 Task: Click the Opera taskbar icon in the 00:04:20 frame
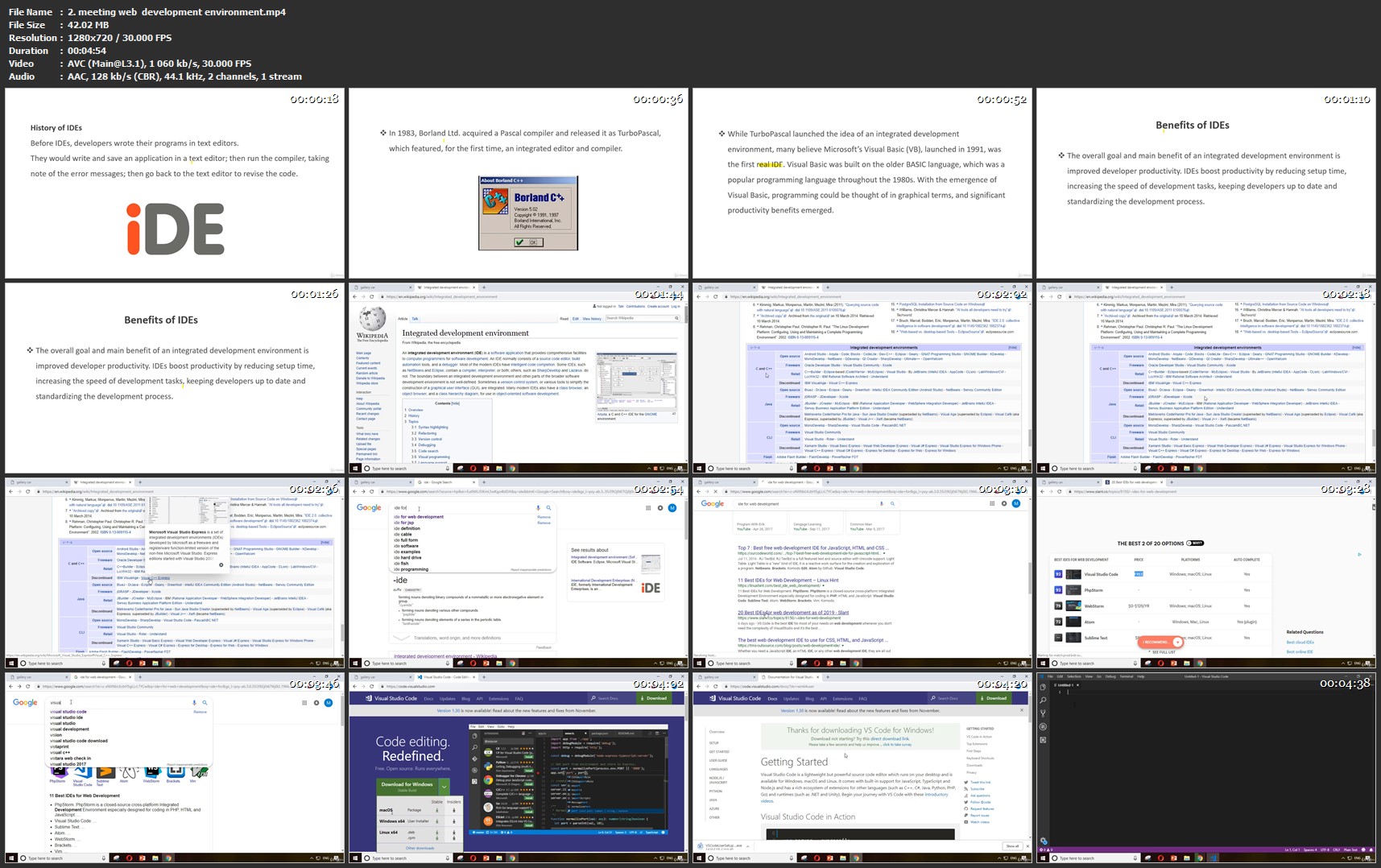pyautogui.click(x=817, y=858)
